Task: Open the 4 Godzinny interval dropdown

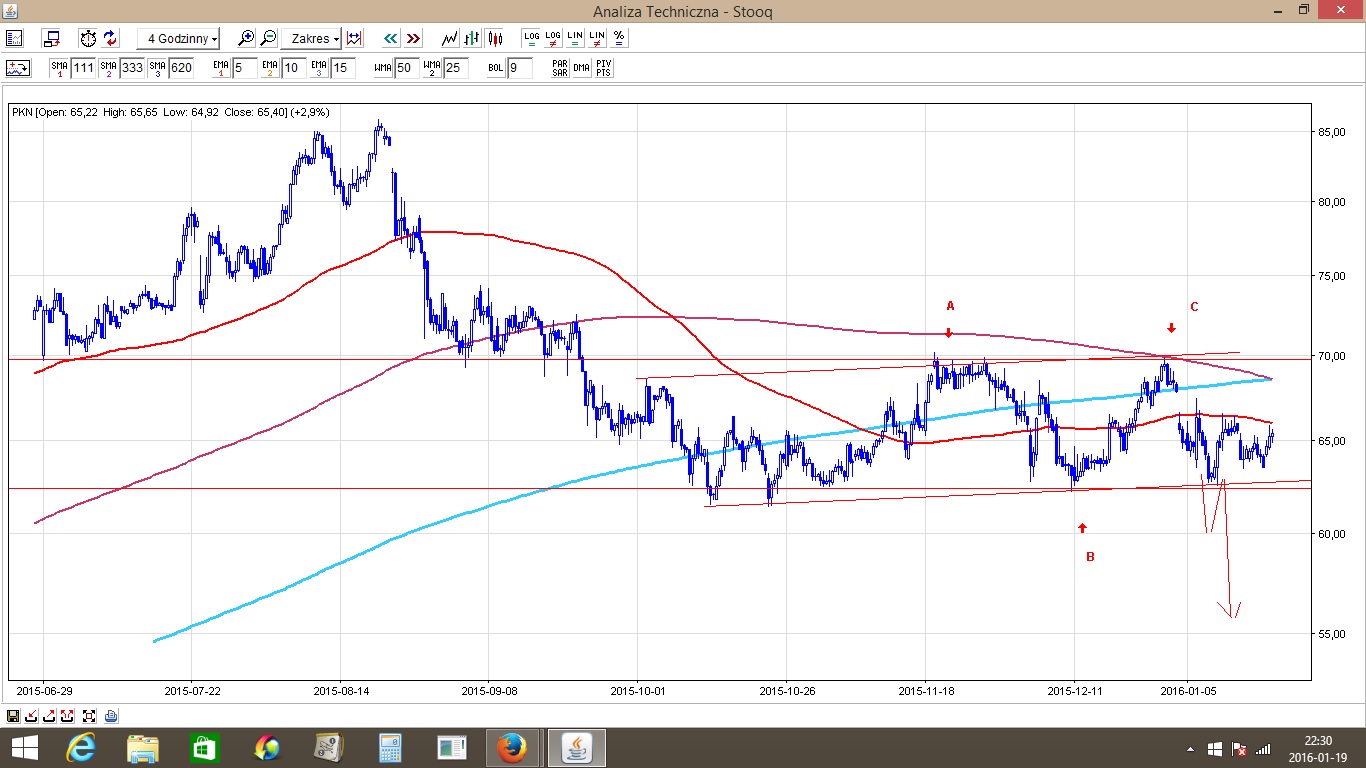Action: (x=179, y=38)
